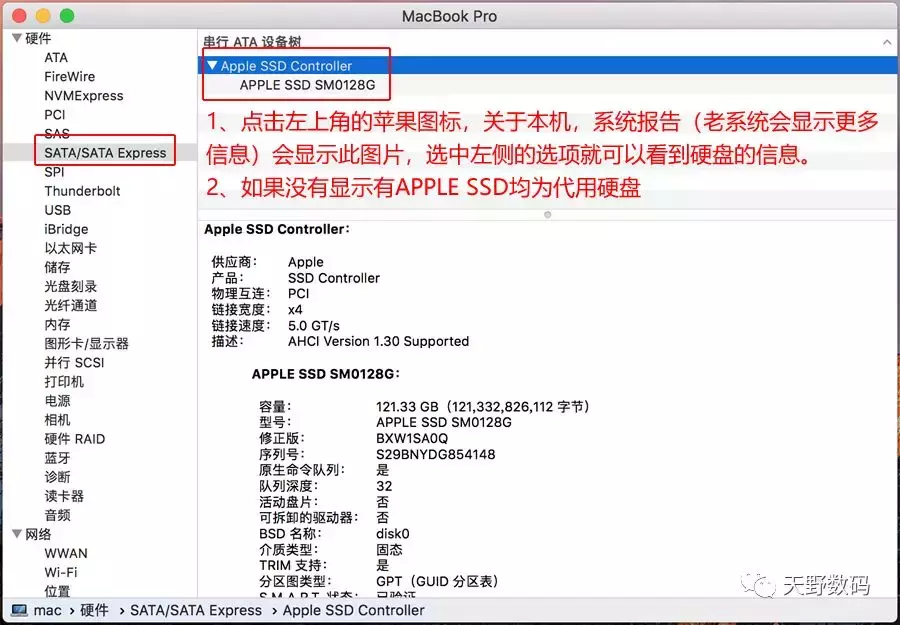Screen dimensions: 900x625
Task: Select WWAN under 网络
Action: click(x=66, y=553)
